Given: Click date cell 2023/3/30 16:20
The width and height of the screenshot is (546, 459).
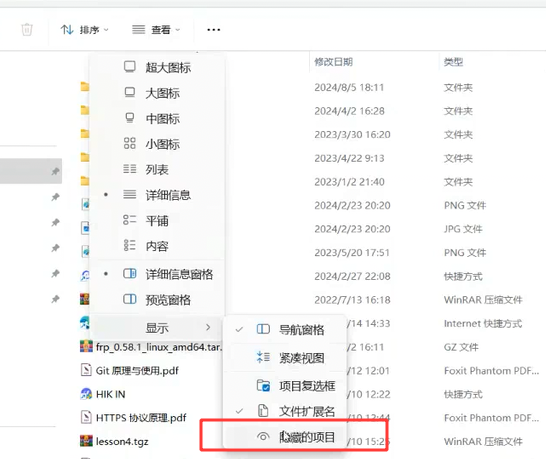Looking at the screenshot, I should pos(352,135).
